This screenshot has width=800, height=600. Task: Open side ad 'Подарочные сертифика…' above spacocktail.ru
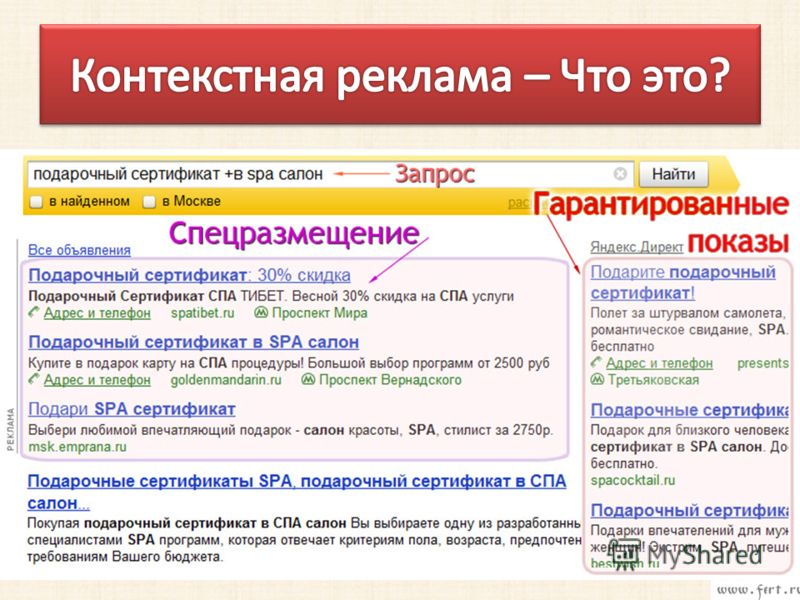tap(690, 410)
